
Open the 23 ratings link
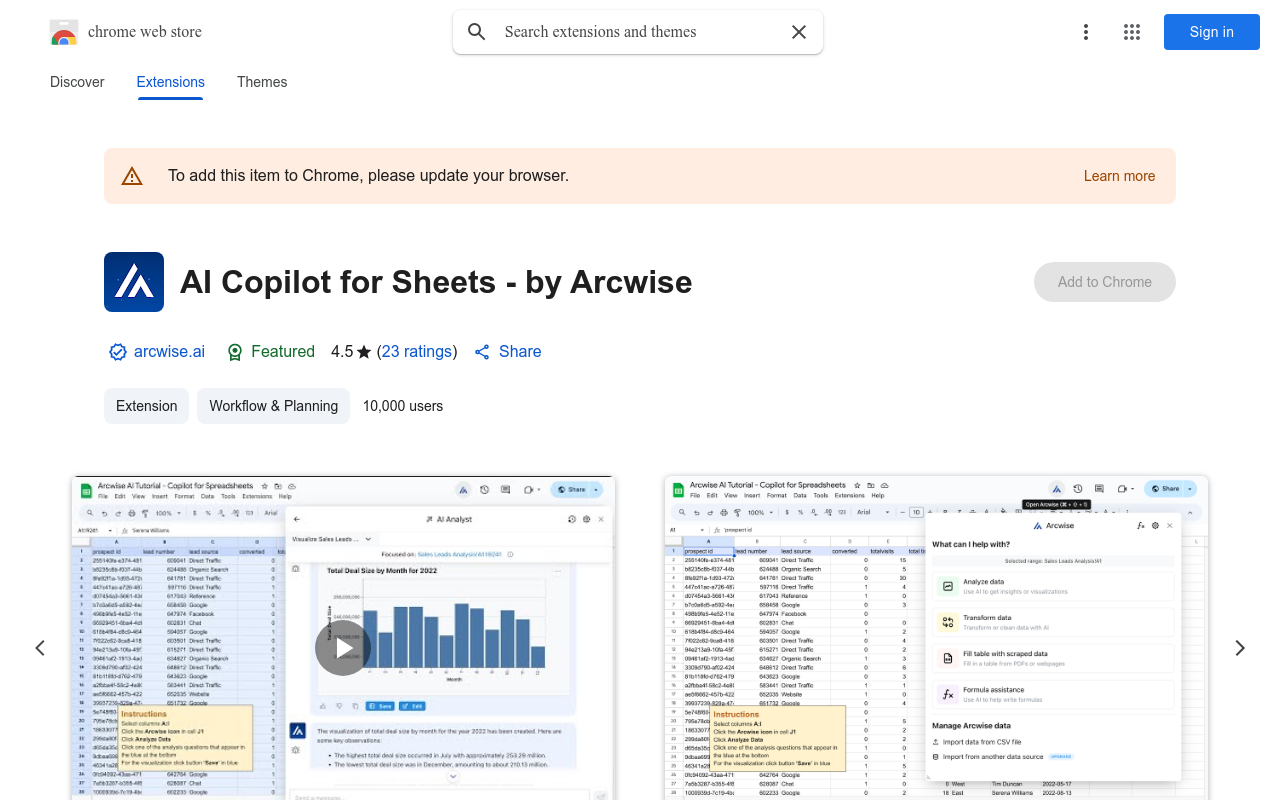pos(417,352)
